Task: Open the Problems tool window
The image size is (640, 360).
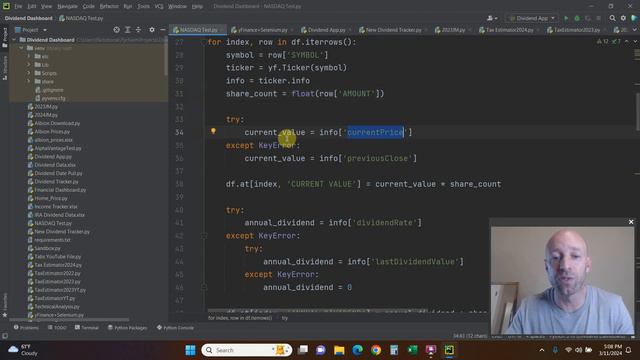Action: 26,328
